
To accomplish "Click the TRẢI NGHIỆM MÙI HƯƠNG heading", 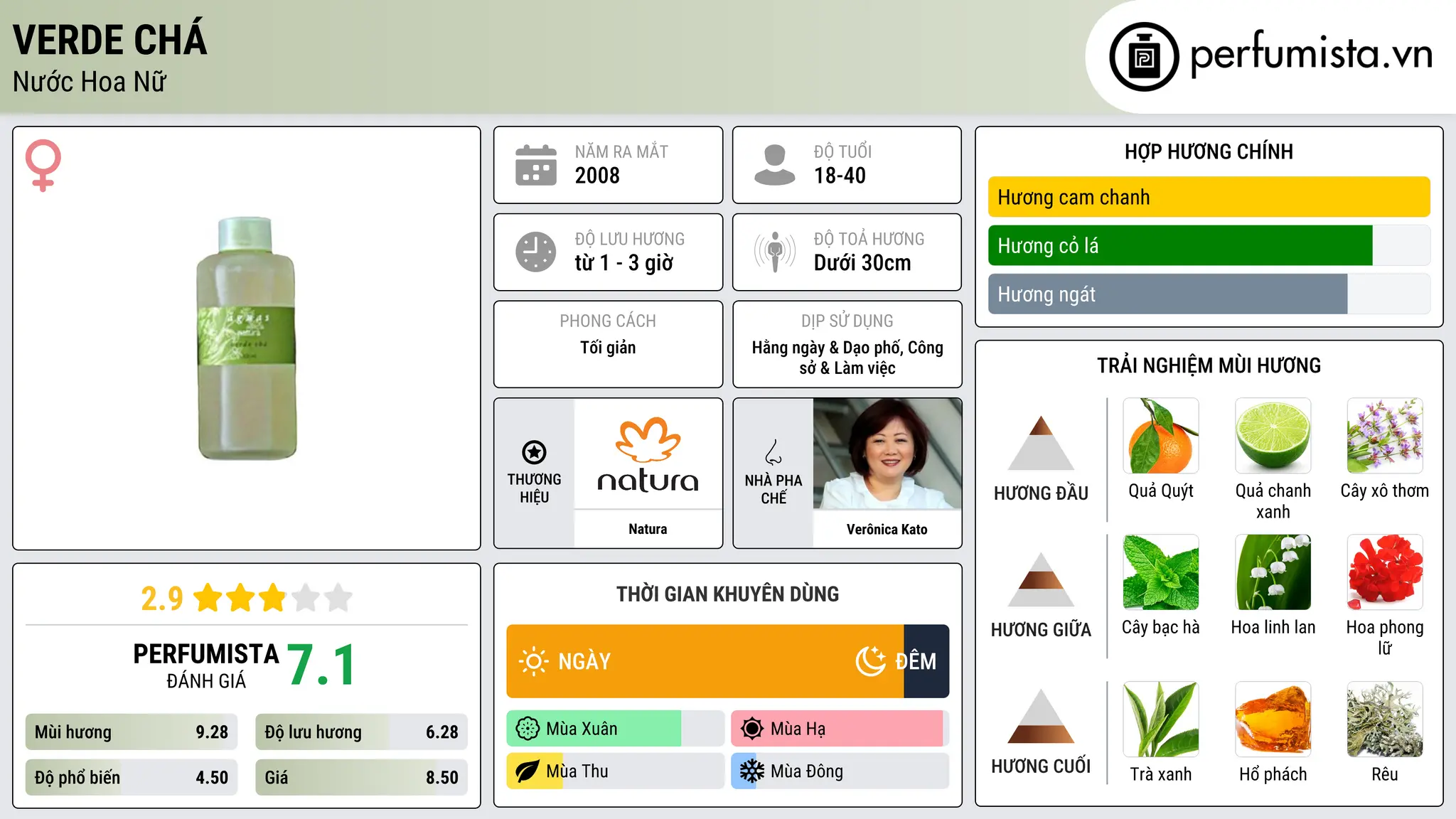I will [x=1209, y=365].
